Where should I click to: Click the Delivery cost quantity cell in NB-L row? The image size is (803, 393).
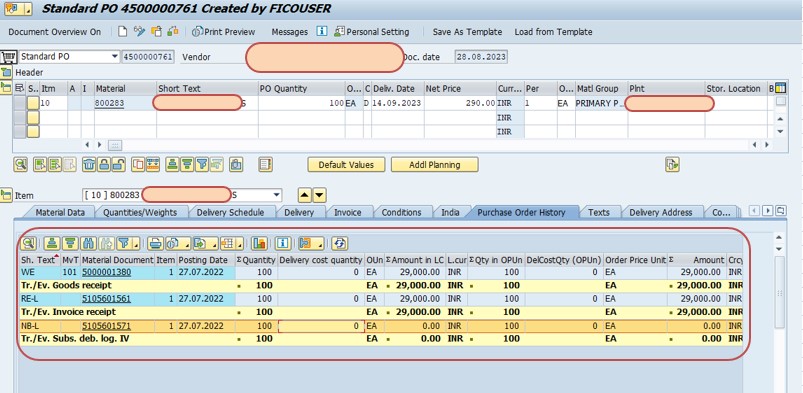point(321,325)
